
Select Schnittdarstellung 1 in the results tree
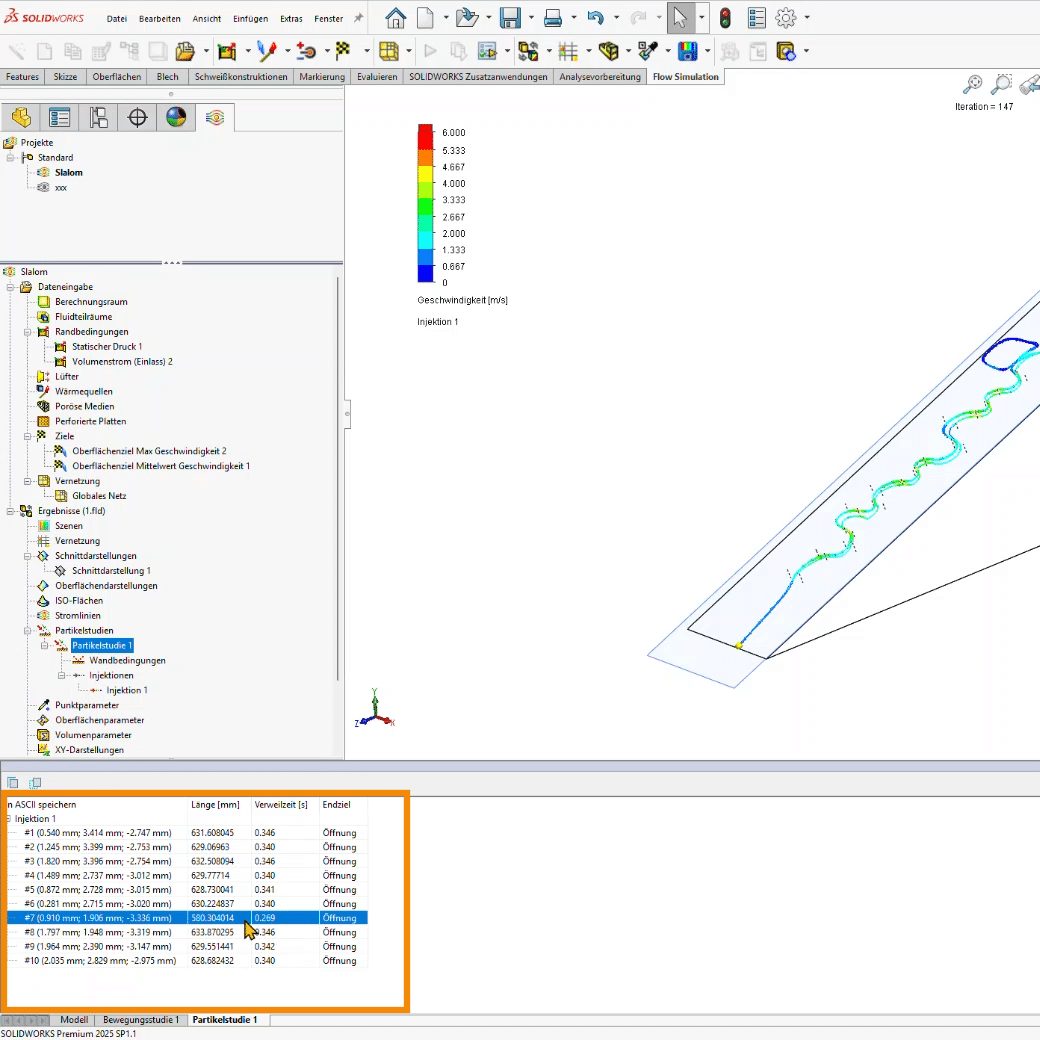coord(111,571)
